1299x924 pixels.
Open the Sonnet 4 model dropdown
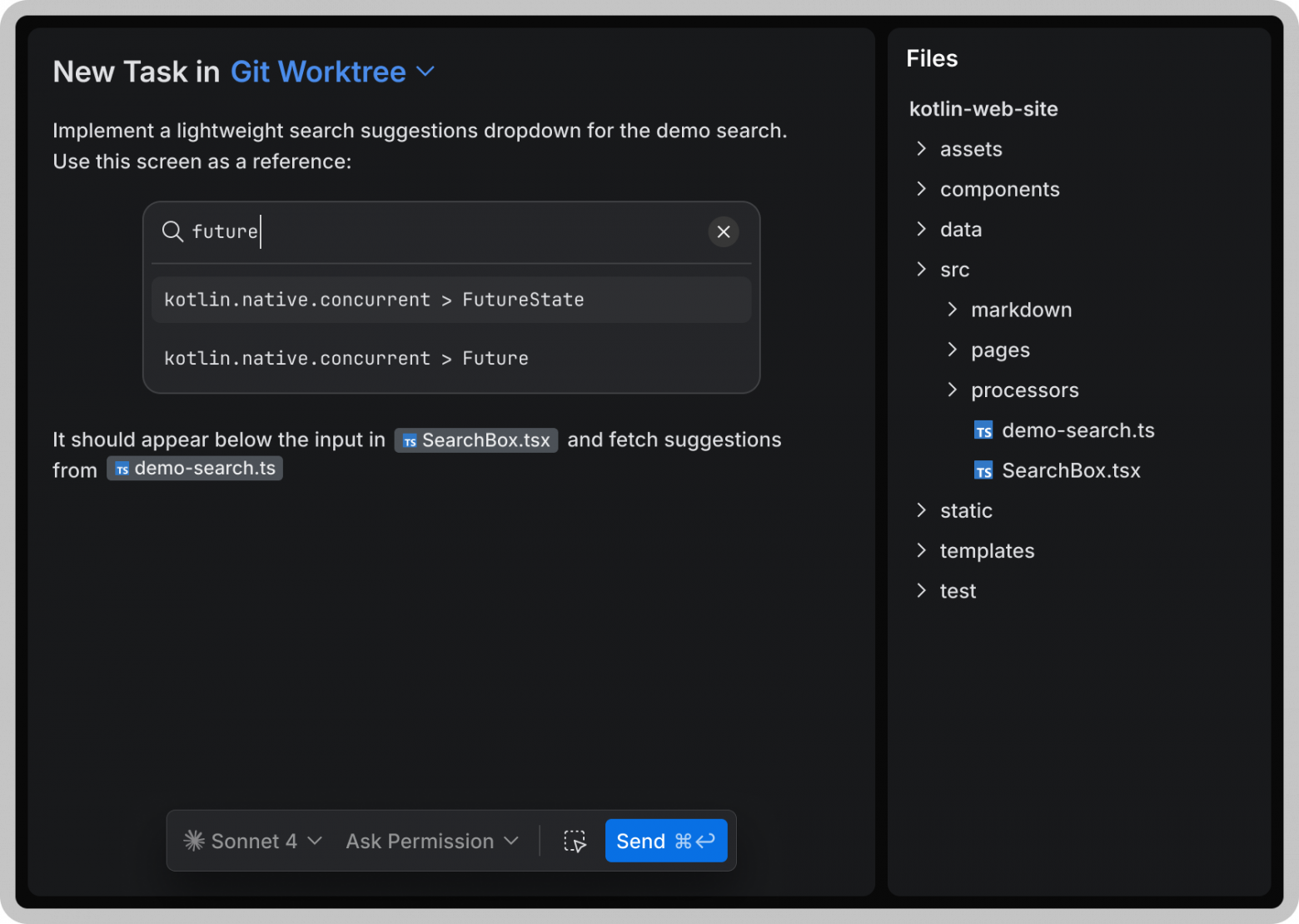[x=316, y=841]
